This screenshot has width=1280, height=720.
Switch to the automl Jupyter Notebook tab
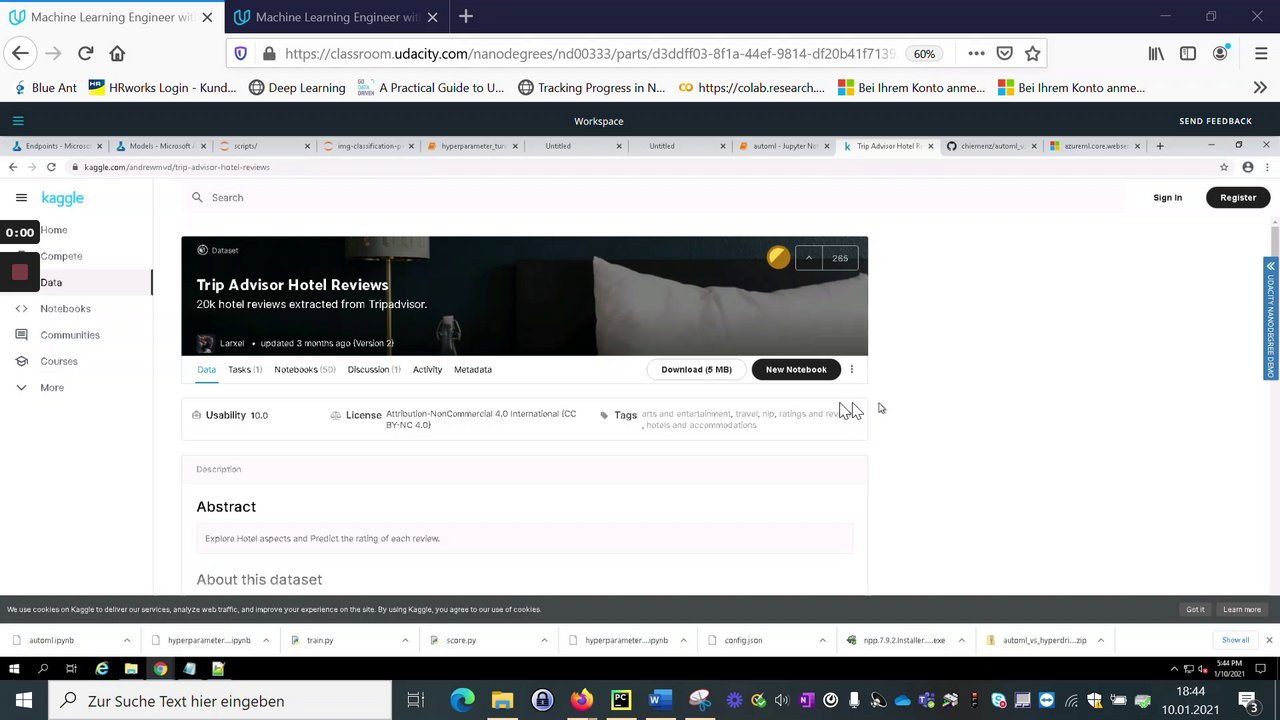pos(785,146)
